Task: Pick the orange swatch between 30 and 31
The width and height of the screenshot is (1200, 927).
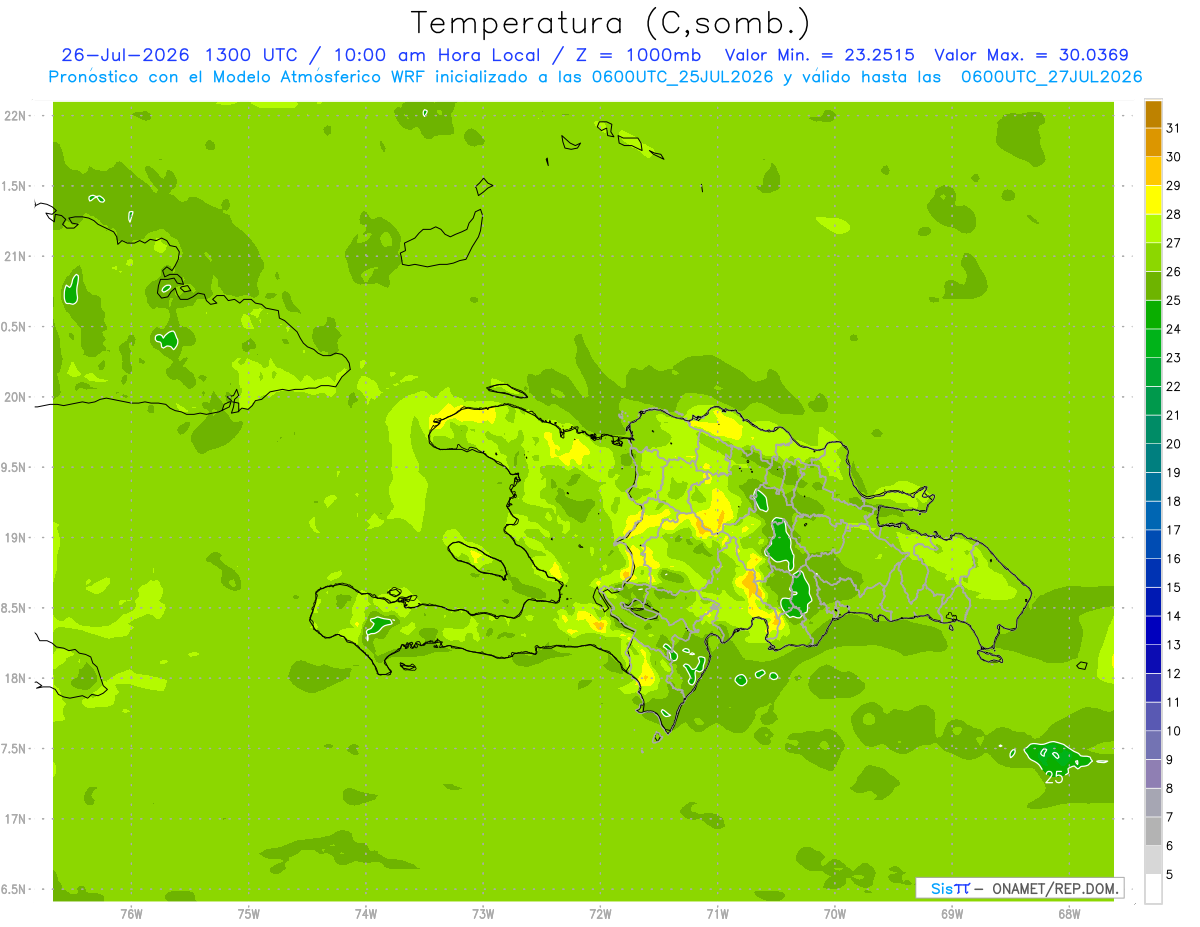Action: (1153, 143)
